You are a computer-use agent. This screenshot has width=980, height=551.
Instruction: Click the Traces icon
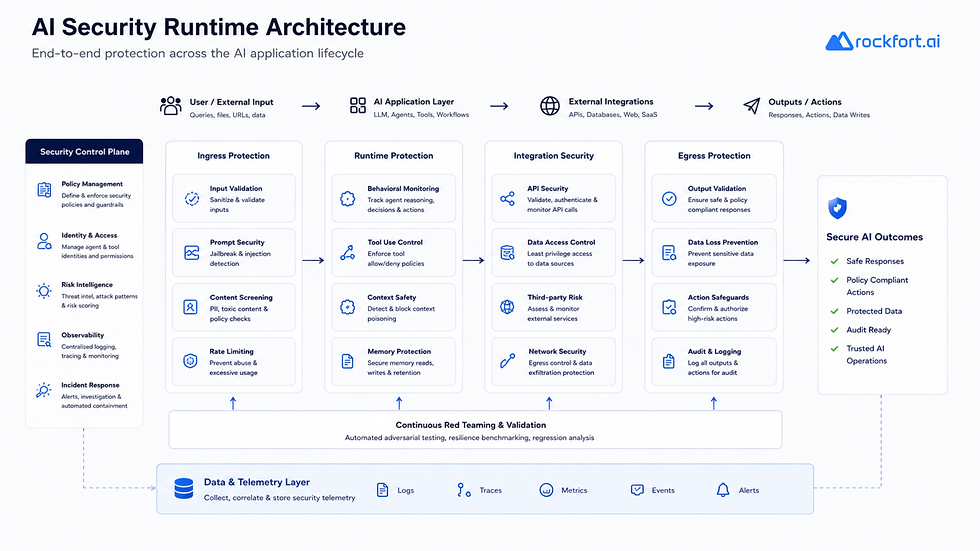pos(464,490)
